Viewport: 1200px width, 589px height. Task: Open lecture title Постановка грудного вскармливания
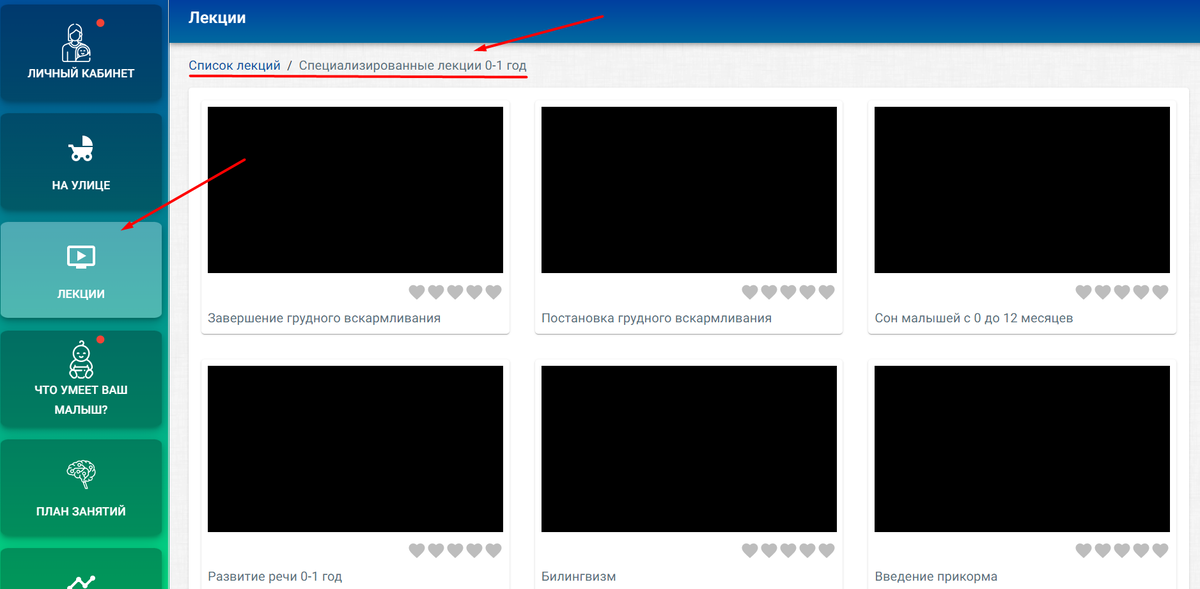pyautogui.click(x=656, y=318)
